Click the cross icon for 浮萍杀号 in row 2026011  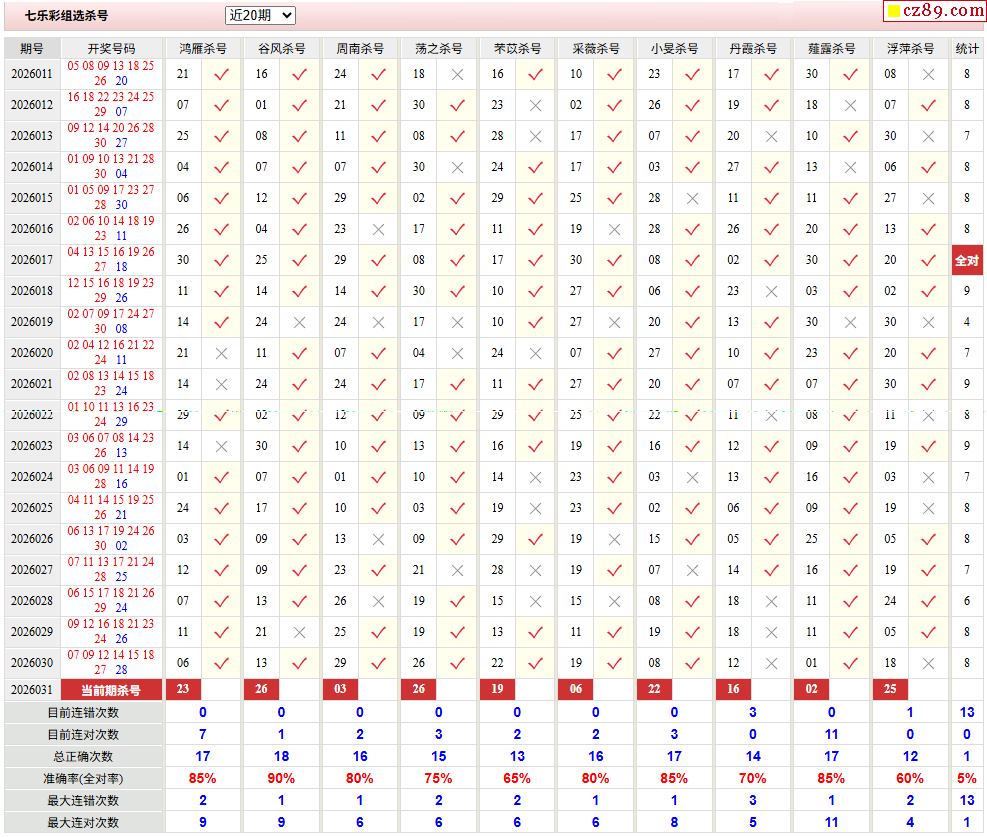point(928,74)
